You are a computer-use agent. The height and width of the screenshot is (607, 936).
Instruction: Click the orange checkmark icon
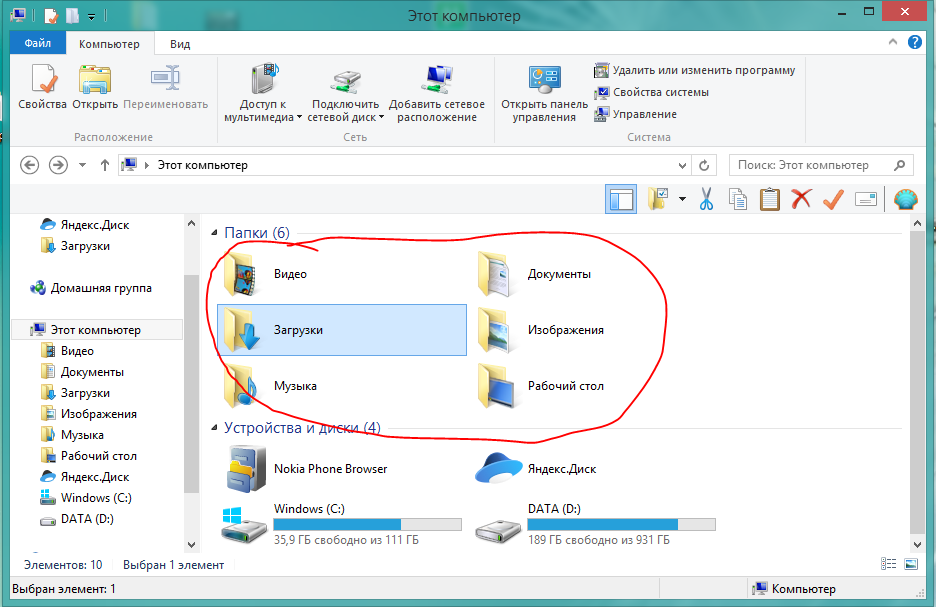coord(833,199)
